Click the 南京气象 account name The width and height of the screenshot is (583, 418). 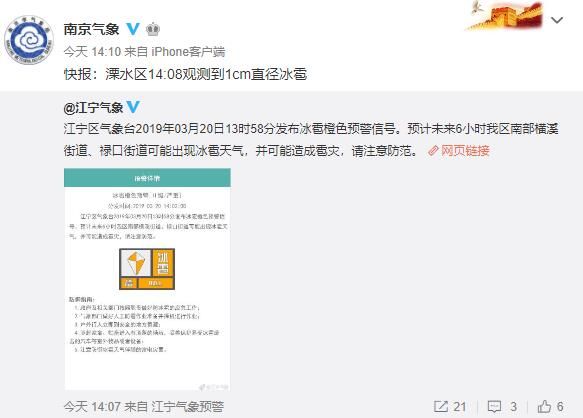[x=91, y=29]
